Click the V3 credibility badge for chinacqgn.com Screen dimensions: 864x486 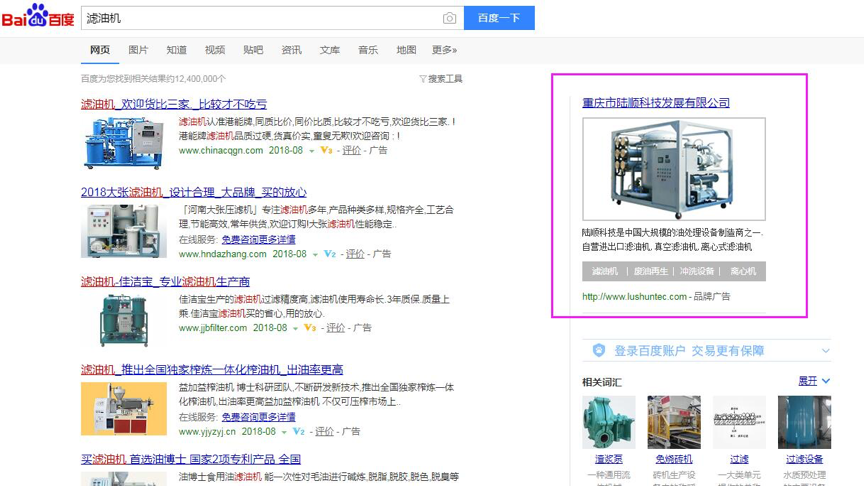(325, 151)
